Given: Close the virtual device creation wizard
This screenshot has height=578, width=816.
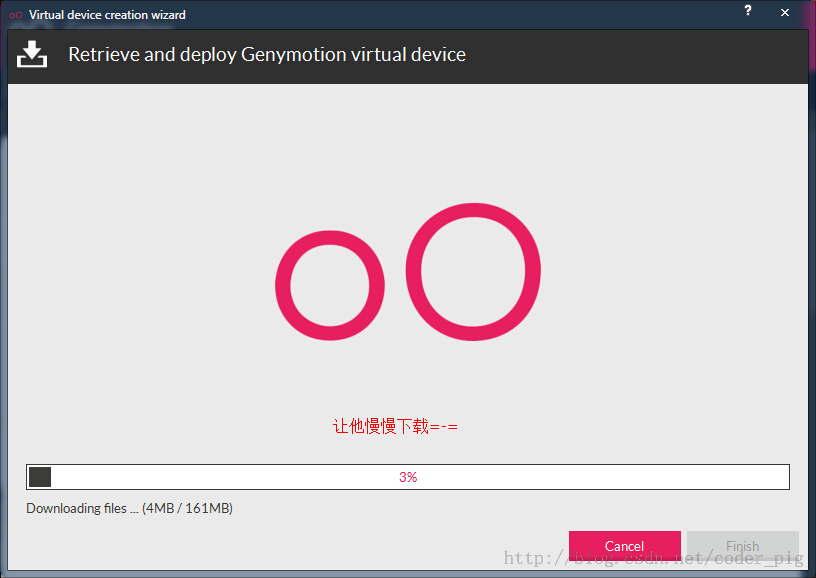Looking at the screenshot, I should click(x=785, y=12).
